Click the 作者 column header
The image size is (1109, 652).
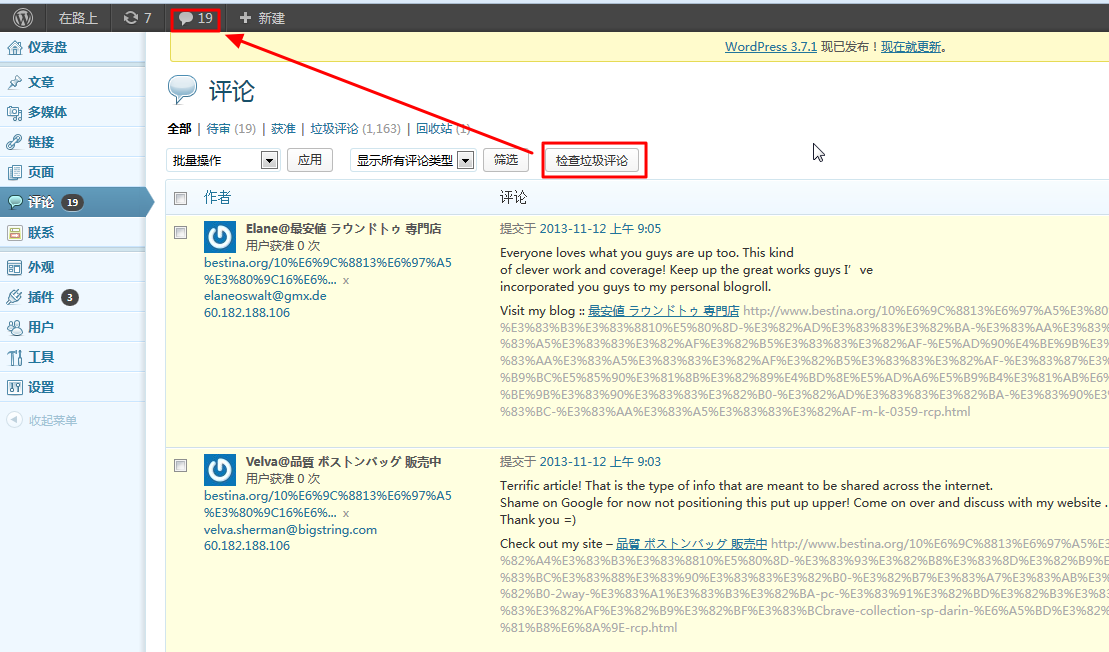tap(217, 197)
